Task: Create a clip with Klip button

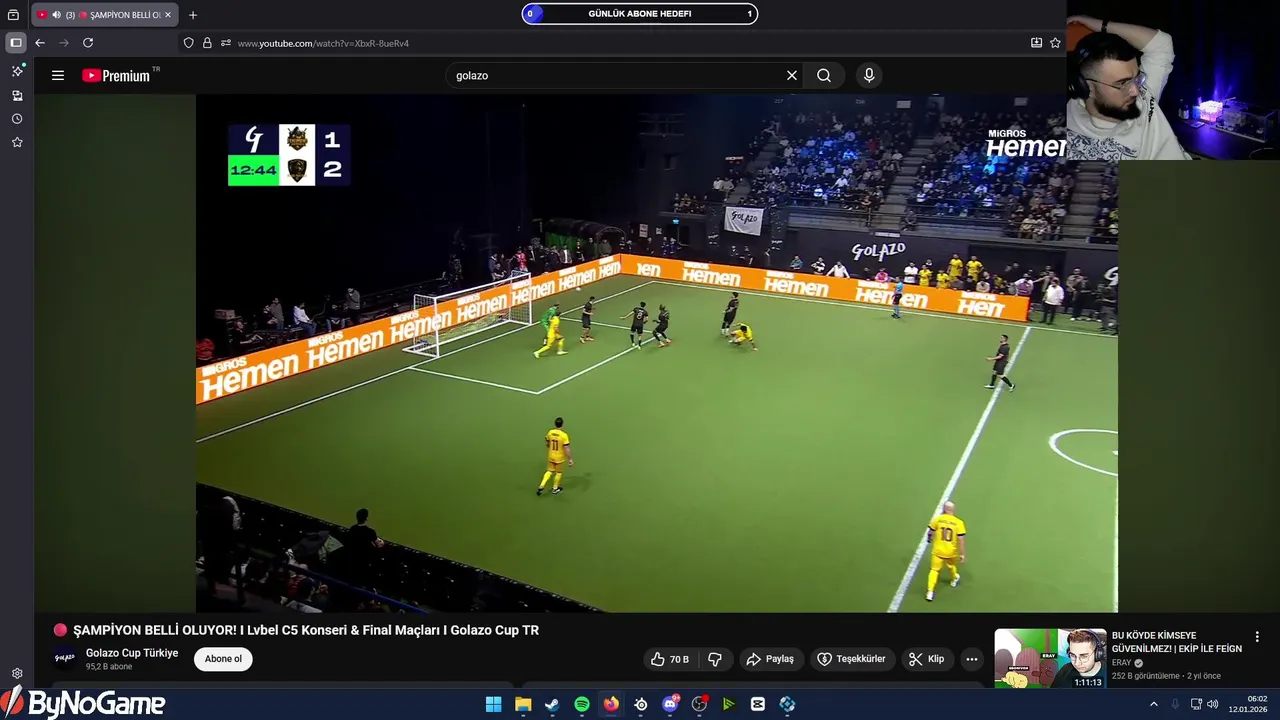Action: (x=927, y=659)
